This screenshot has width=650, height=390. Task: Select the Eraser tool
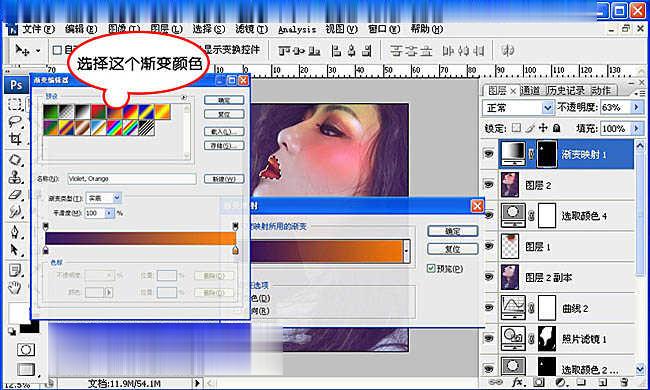(15, 195)
